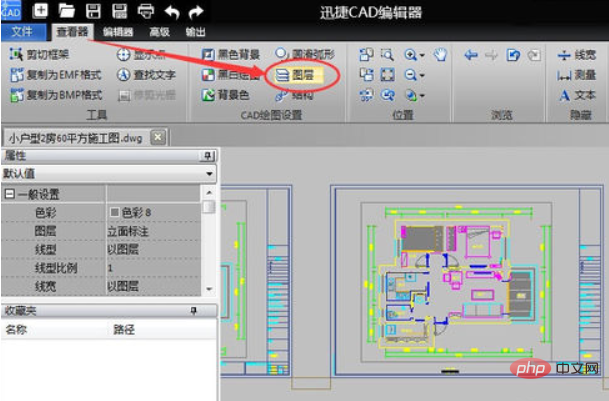Click the 图层 value 立面标注
This screenshot has width=609, height=401.
[128, 231]
